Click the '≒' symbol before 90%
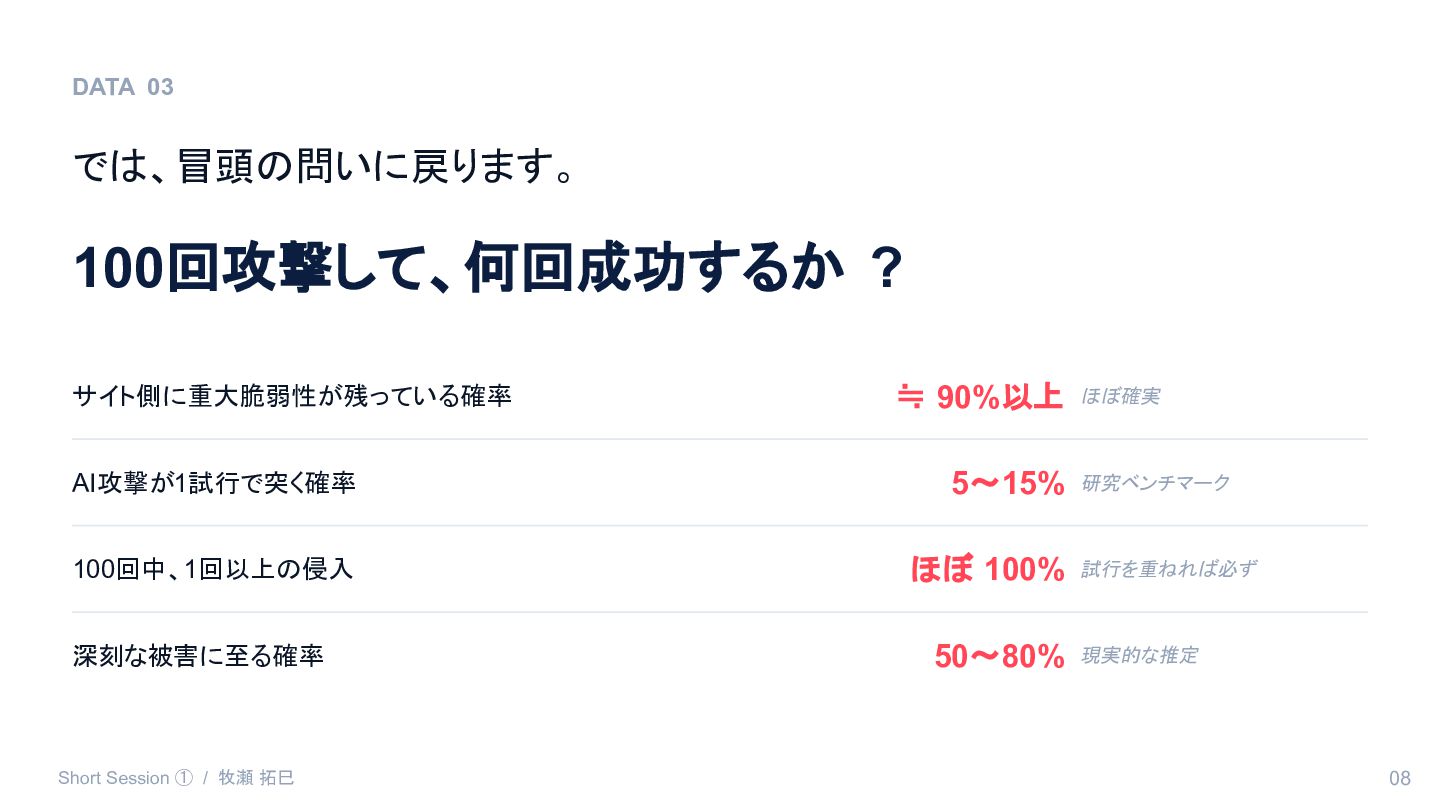This screenshot has width=1440, height=810. 910,397
